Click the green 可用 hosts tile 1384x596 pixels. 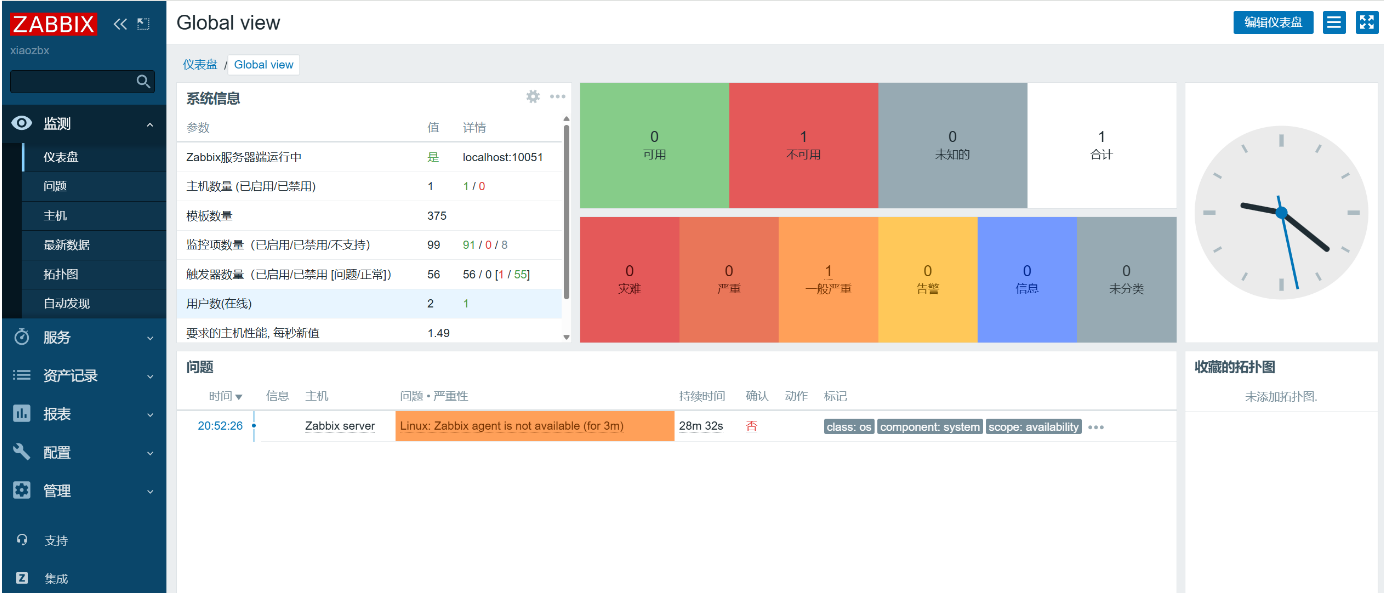pyautogui.click(x=654, y=145)
